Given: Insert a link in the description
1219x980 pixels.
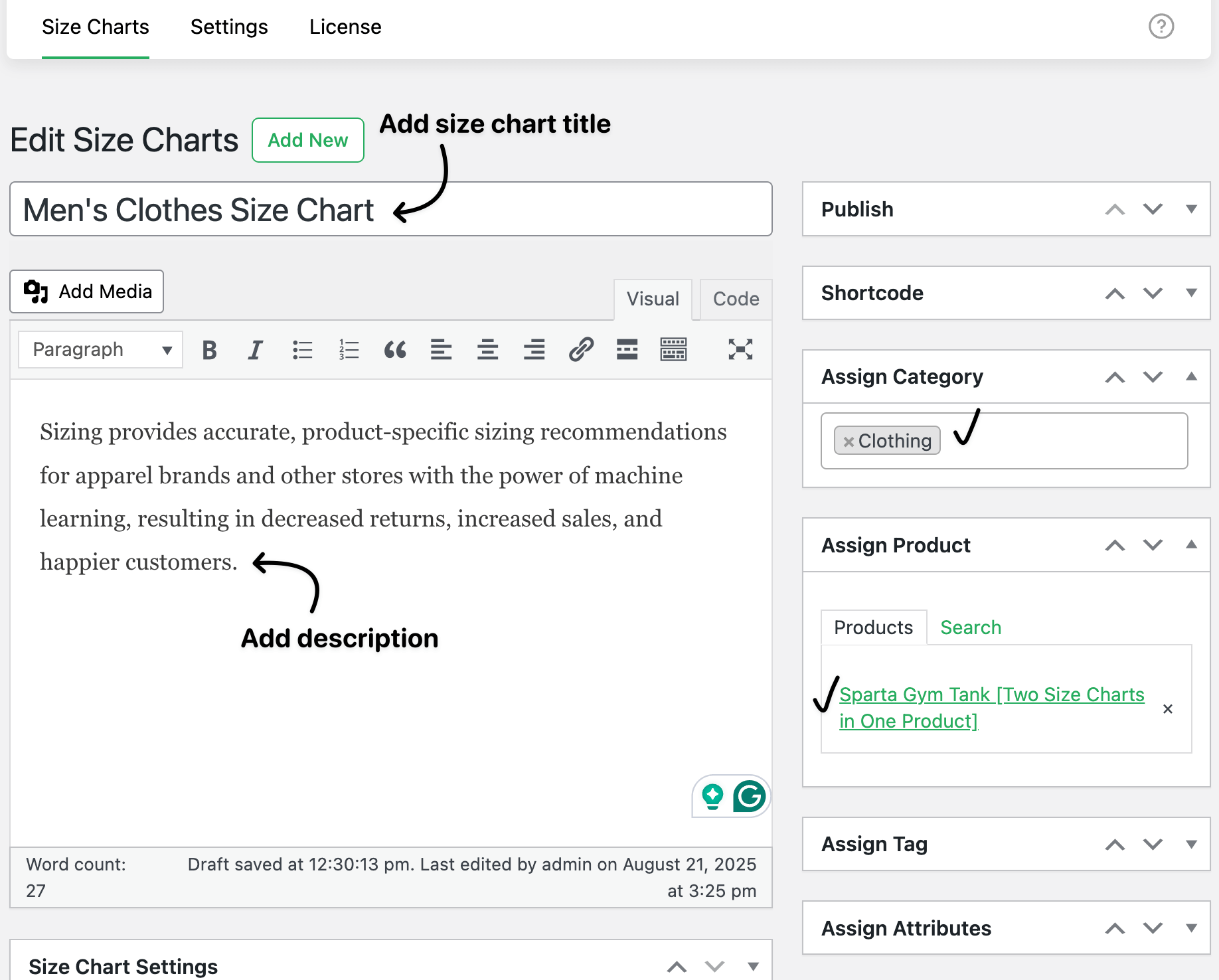Looking at the screenshot, I should tap(580, 349).
